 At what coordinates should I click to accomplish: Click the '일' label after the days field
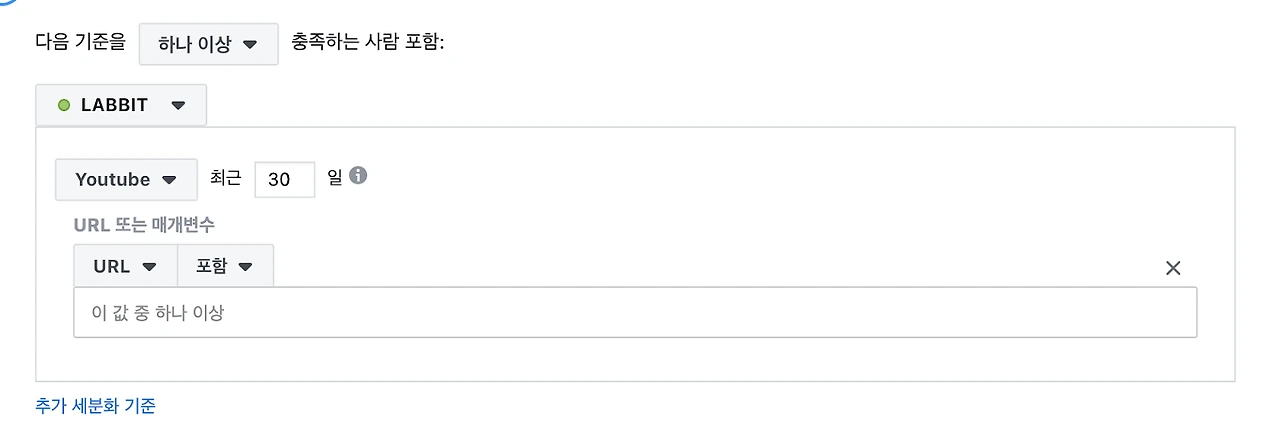pyautogui.click(x=334, y=178)
